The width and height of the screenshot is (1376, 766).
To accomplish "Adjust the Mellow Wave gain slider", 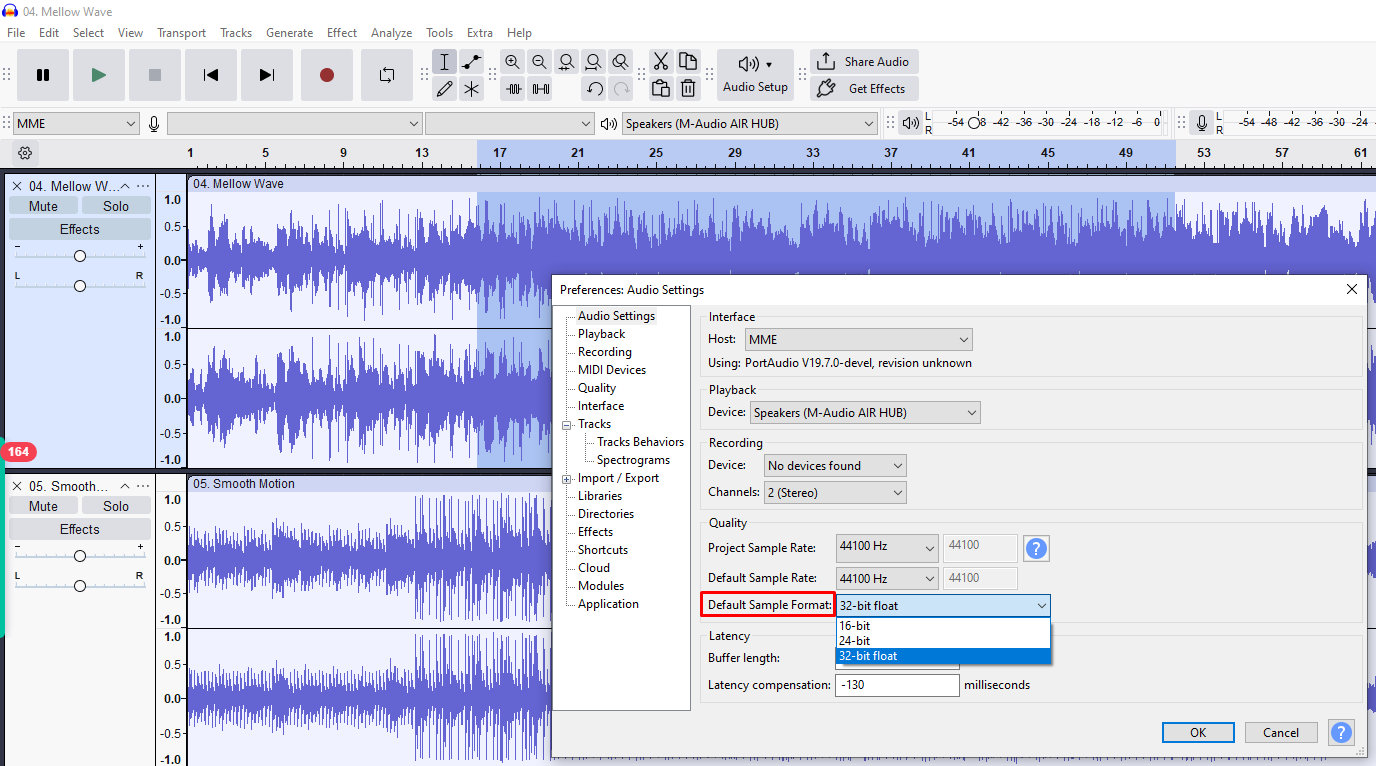I will click(79, 254).
